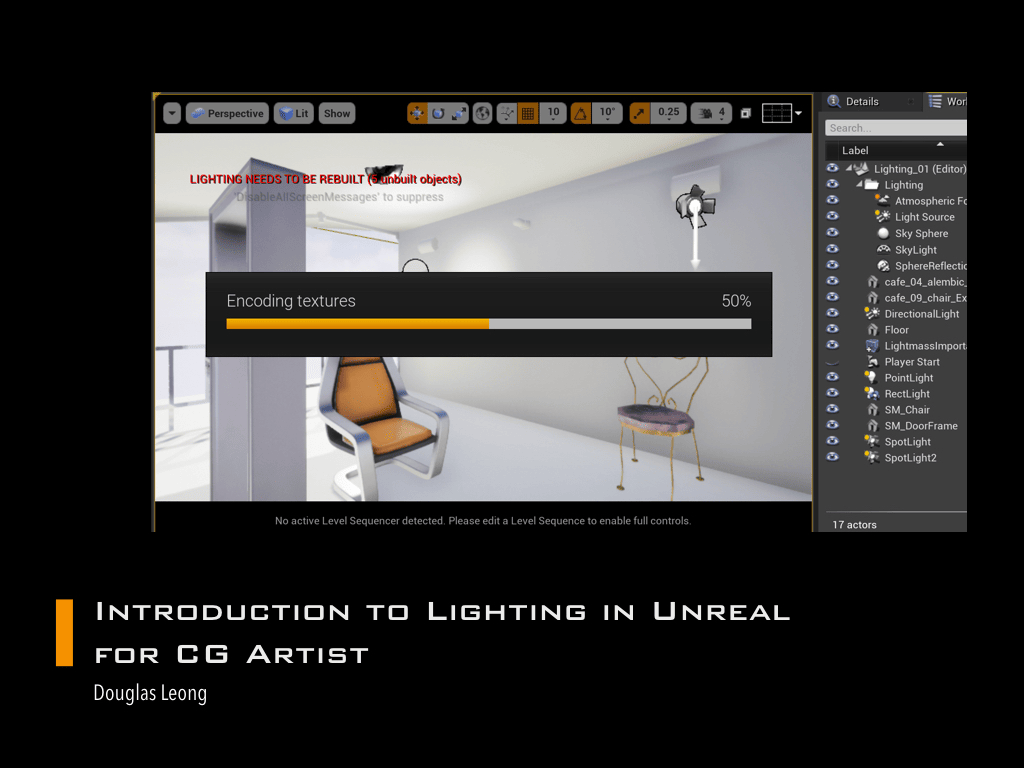1024x768 pixels.
Task: Toggle visibility of SkyLight
Action: tap(832, 249)
